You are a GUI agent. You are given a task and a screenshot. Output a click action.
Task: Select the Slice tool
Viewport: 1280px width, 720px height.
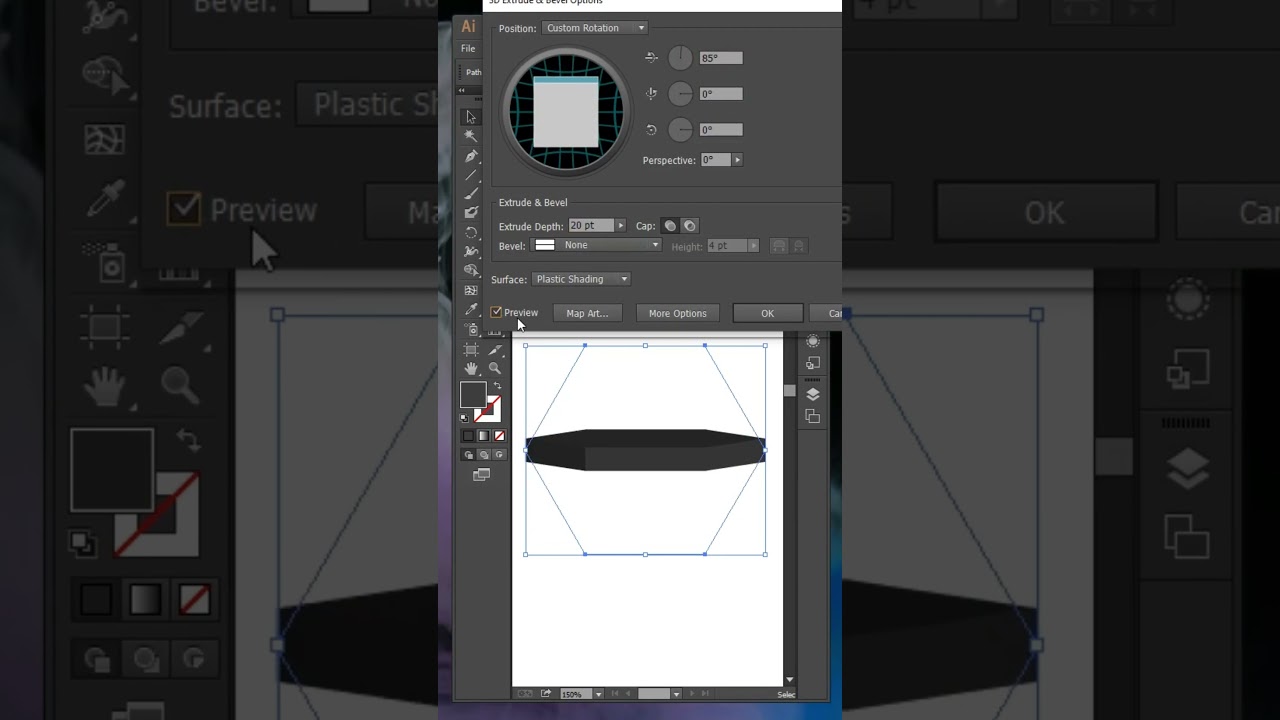pyautogui.click(x=495, y=349)
